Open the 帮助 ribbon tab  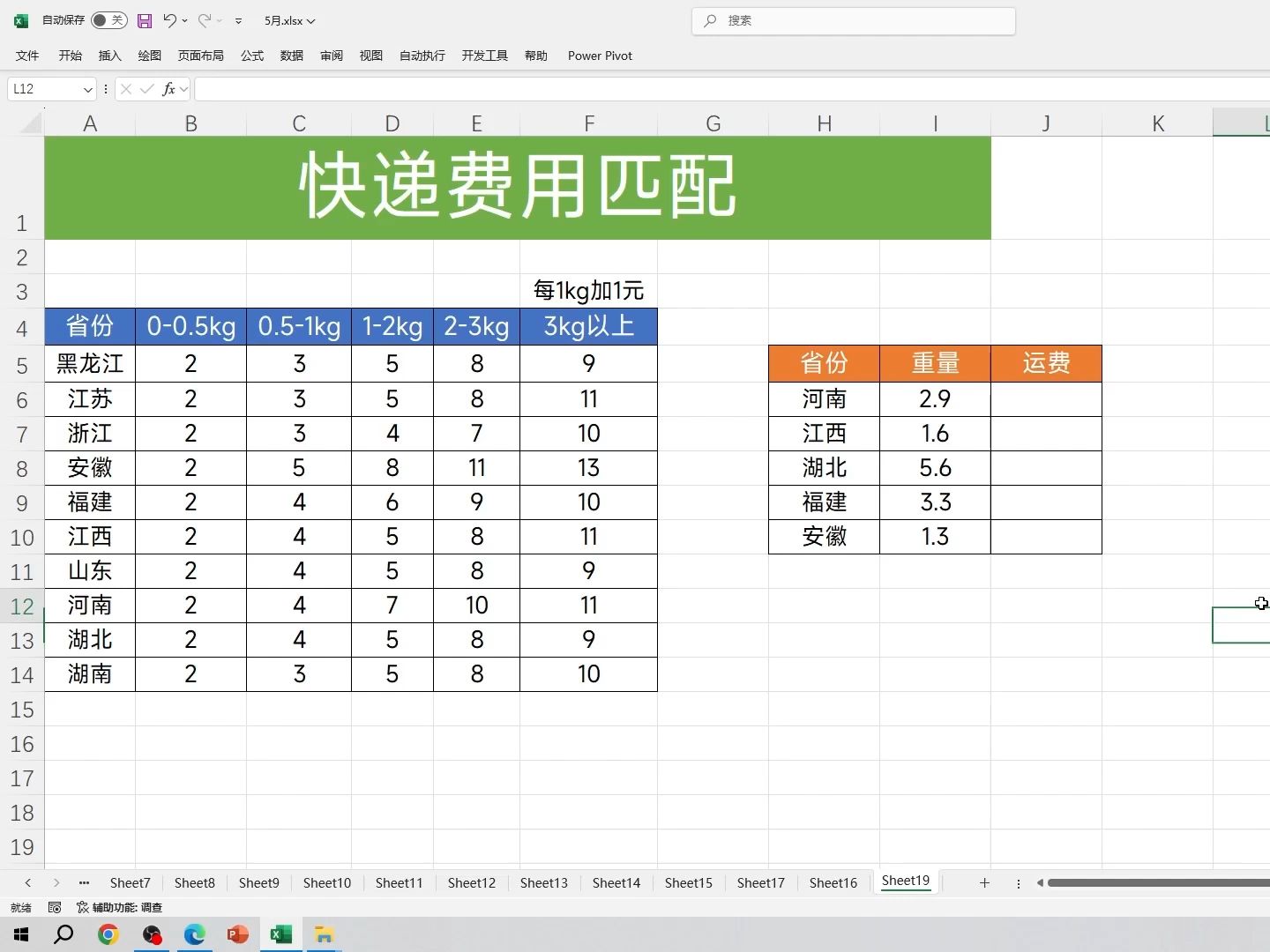536,56
